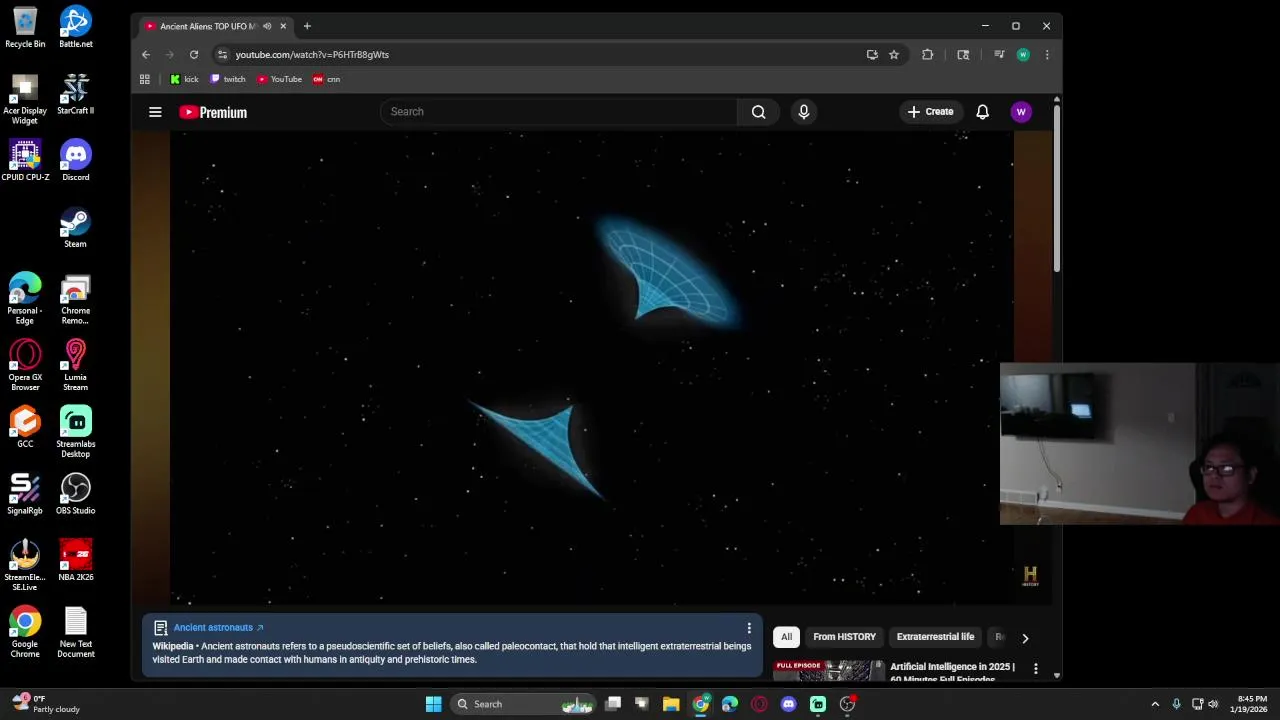This screenshot has height=720, width=1280.
Task: Go back in Chrome
Action: tap(146, 55)
